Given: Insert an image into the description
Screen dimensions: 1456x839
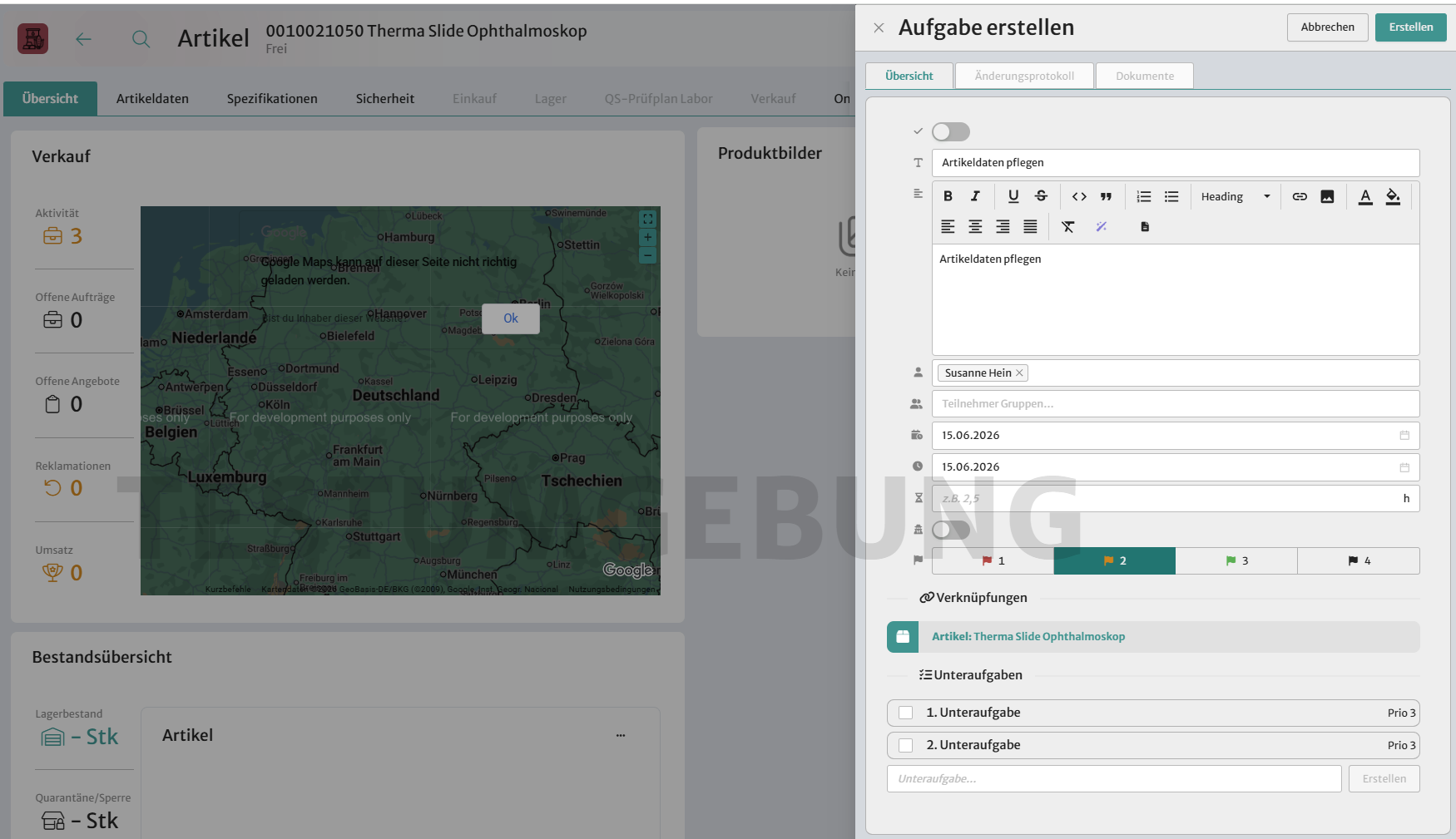Looking at the screenshot, I should coord(1327,196).
